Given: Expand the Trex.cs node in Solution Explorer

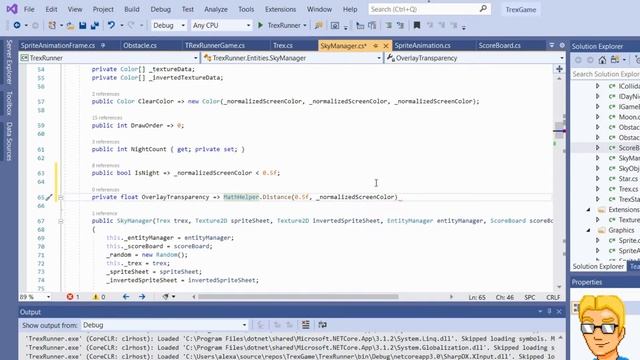Looking at the screenshot, I should 598,189.
